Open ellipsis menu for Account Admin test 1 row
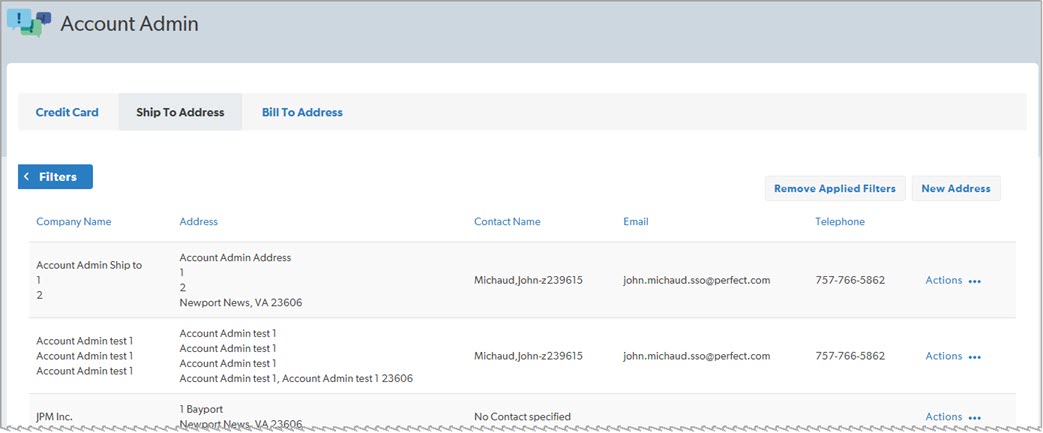1043x433 pixels. 974,357
